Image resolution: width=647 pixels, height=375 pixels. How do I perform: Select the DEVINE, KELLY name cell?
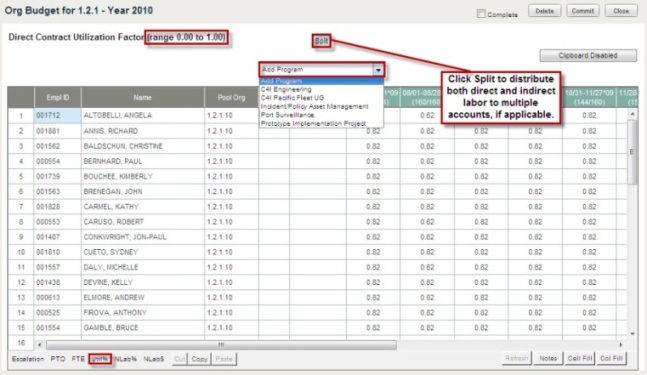pos(143,283)
